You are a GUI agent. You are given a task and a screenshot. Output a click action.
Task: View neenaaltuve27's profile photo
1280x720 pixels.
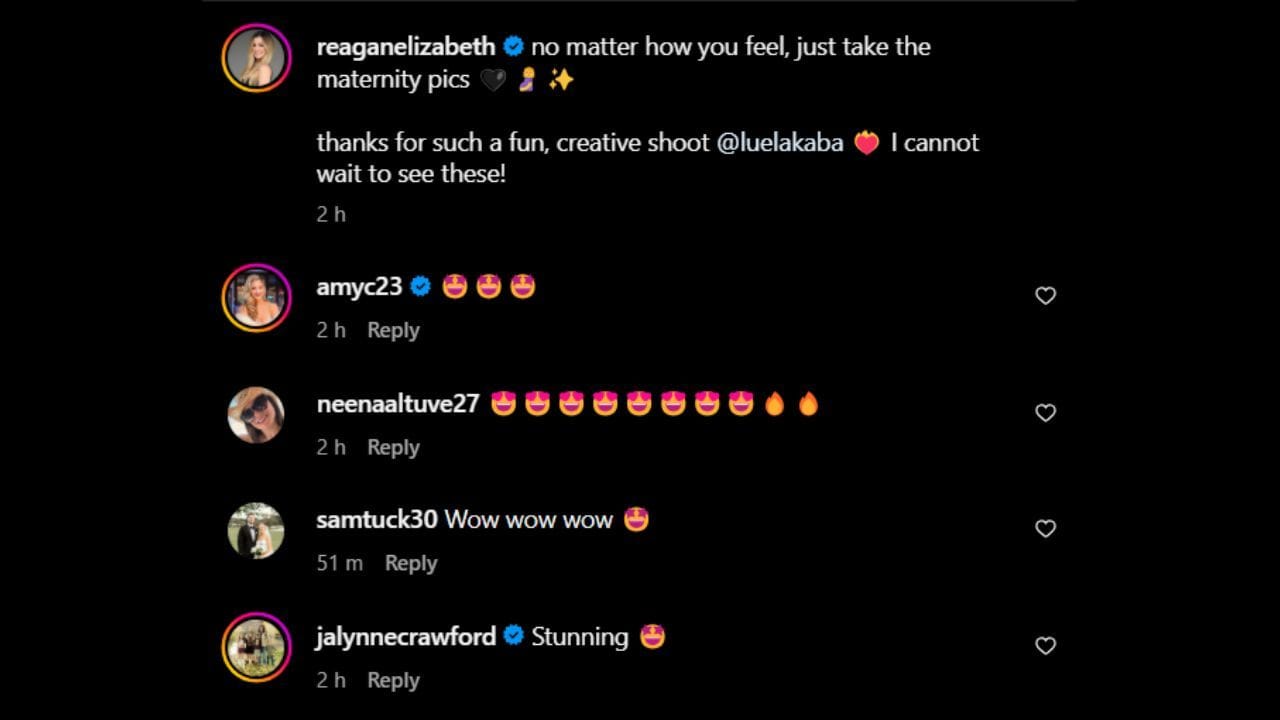[256, 414]
